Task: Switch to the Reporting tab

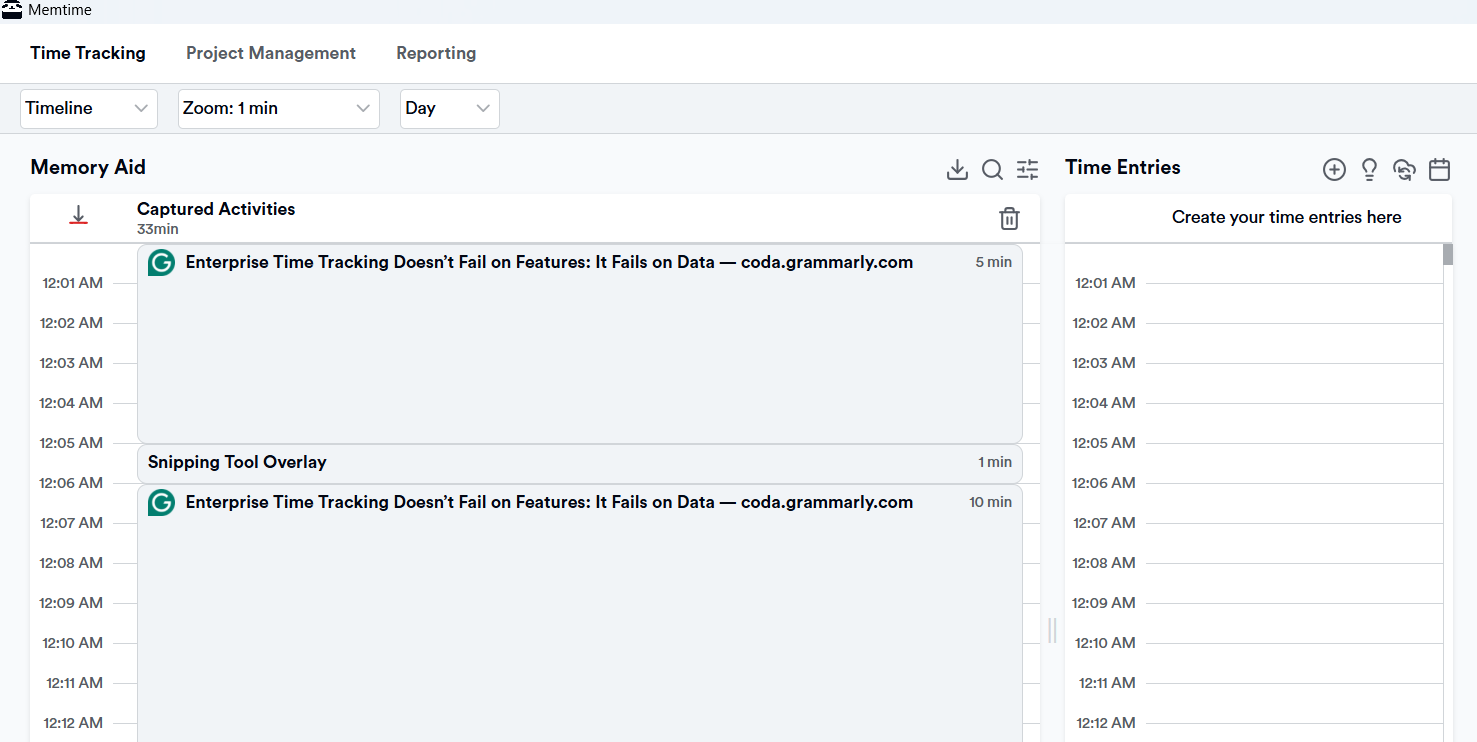Action: point(436,53)
